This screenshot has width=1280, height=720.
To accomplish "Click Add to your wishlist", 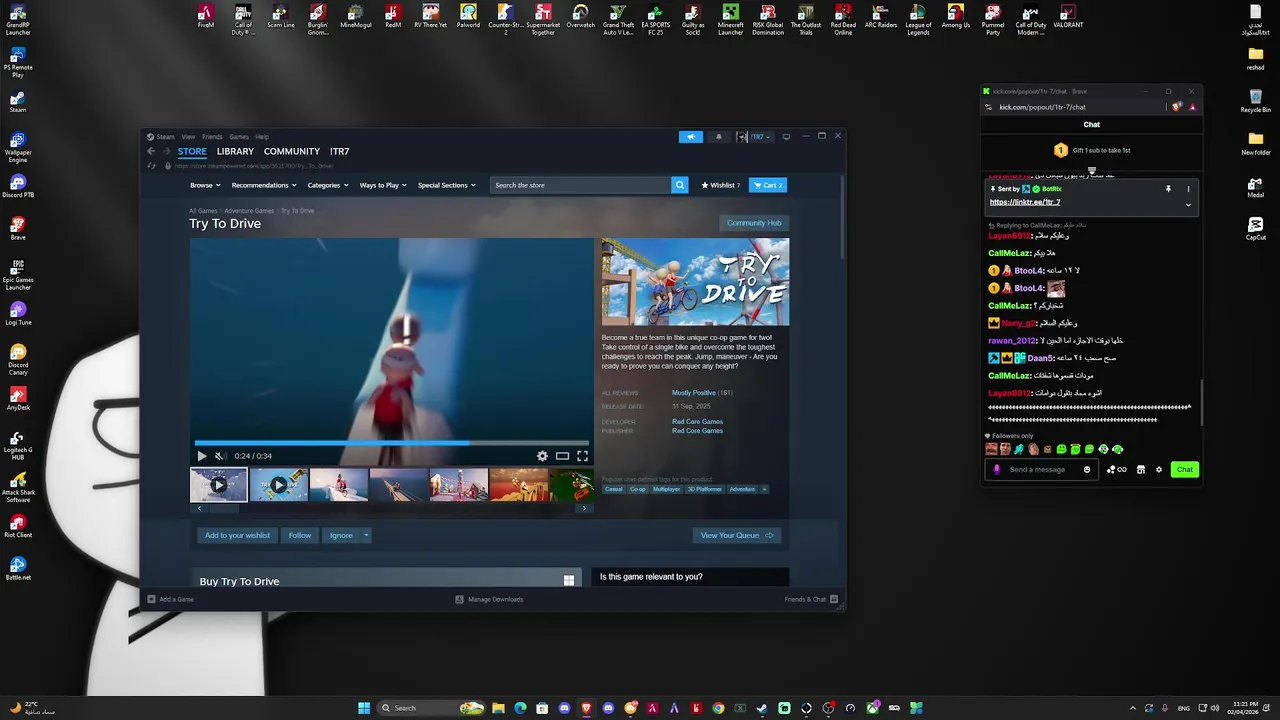I will tap(237, 535).
